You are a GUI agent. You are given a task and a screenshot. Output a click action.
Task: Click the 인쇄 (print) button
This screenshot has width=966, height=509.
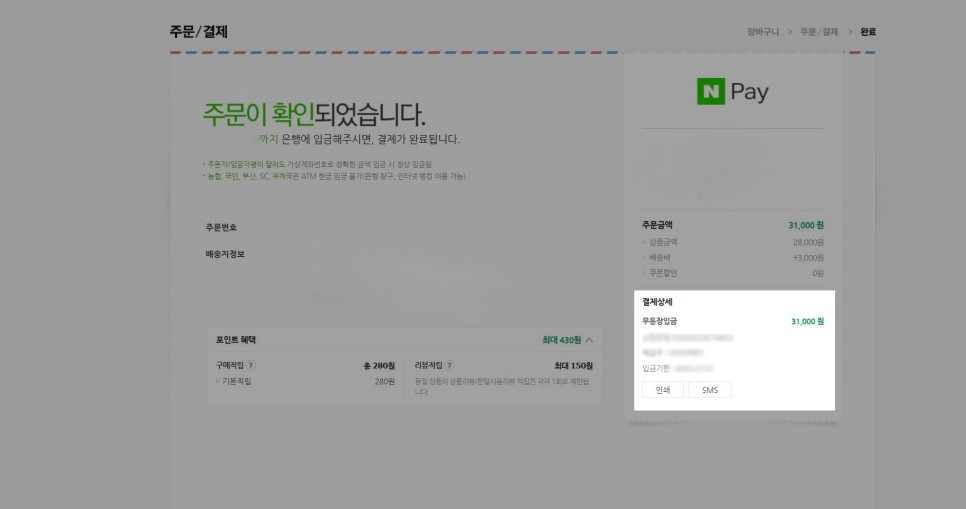[662, 390]
